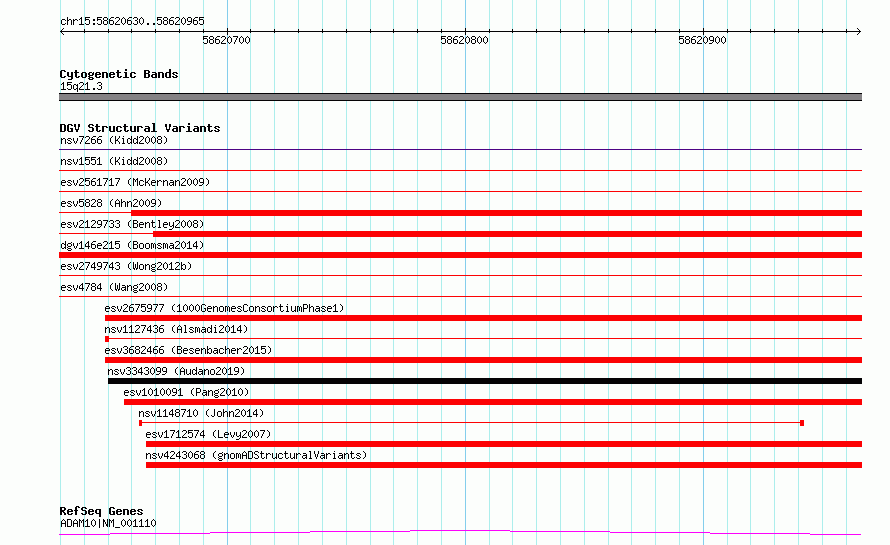
Task: Click the red bar of nsv4243068
Action: point(504,465)
